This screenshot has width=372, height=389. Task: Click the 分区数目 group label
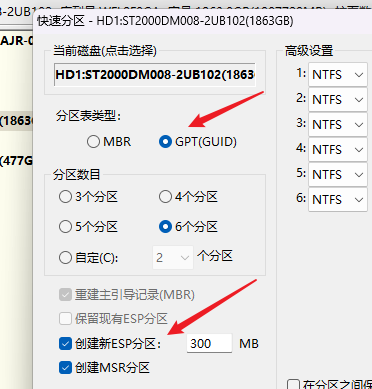(77, 174)
